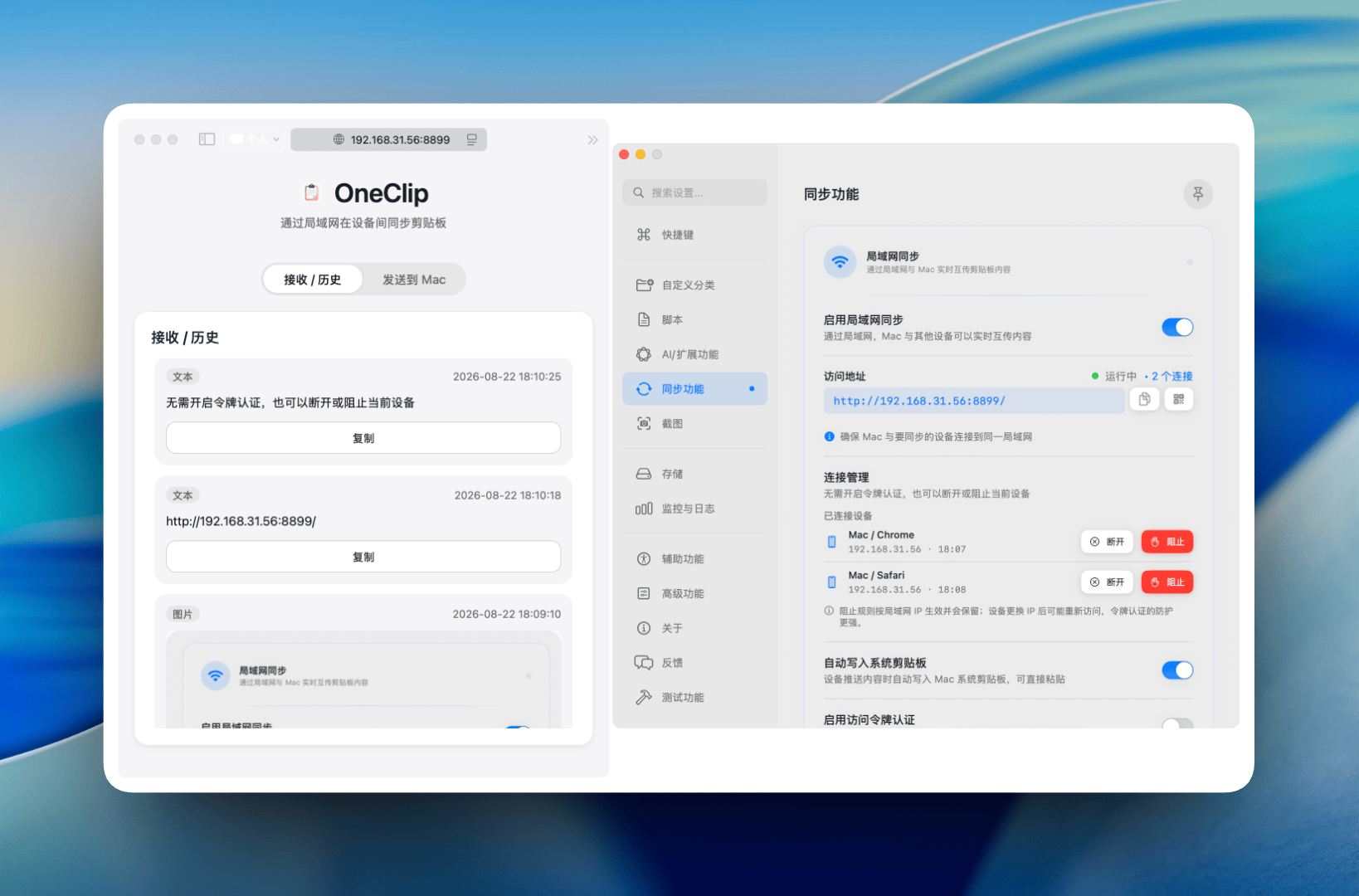The height and width of the screenshot is (896, 1359).
Task: Open the image thumbnail in history
Action: click(x=363, y=680)
